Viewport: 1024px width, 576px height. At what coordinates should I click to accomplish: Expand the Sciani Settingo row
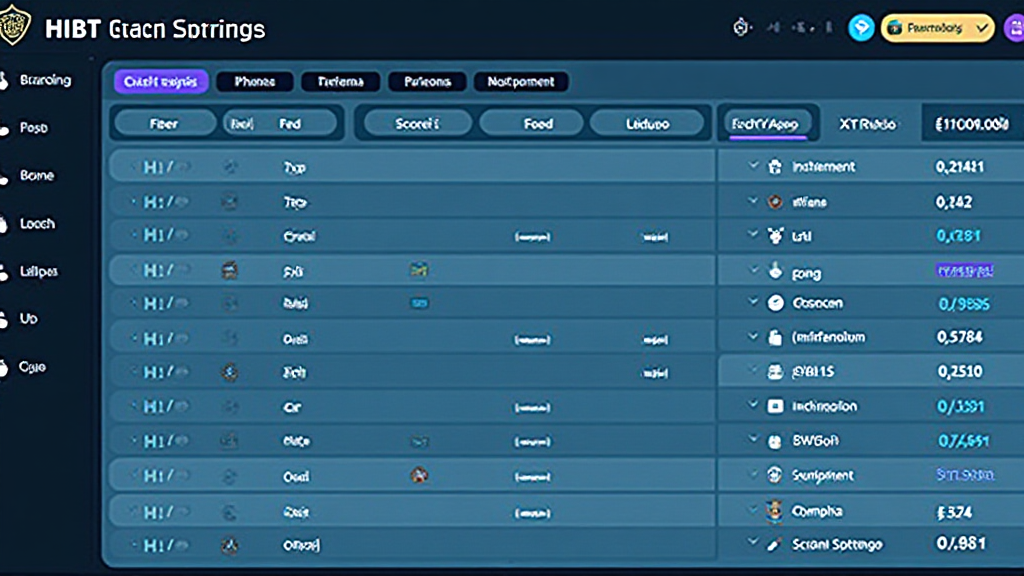click(x=754, y=543)
